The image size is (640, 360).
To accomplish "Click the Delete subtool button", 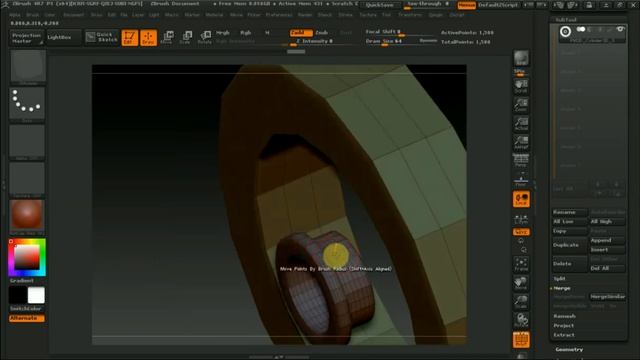I will [569, 264].
